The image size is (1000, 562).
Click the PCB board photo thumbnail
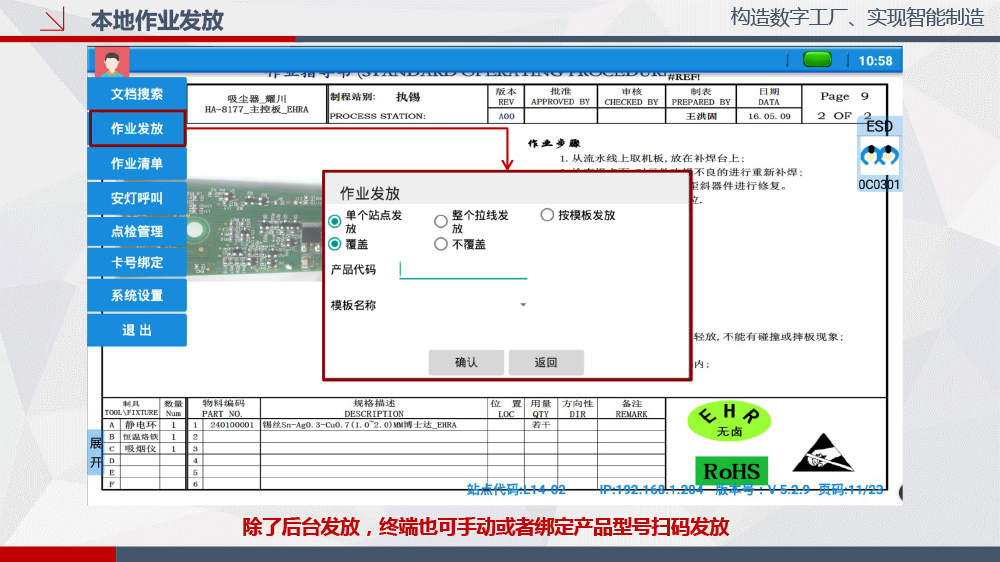(255, 228)
